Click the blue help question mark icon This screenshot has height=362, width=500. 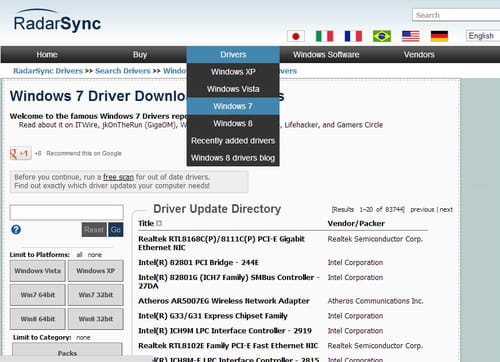16,229
